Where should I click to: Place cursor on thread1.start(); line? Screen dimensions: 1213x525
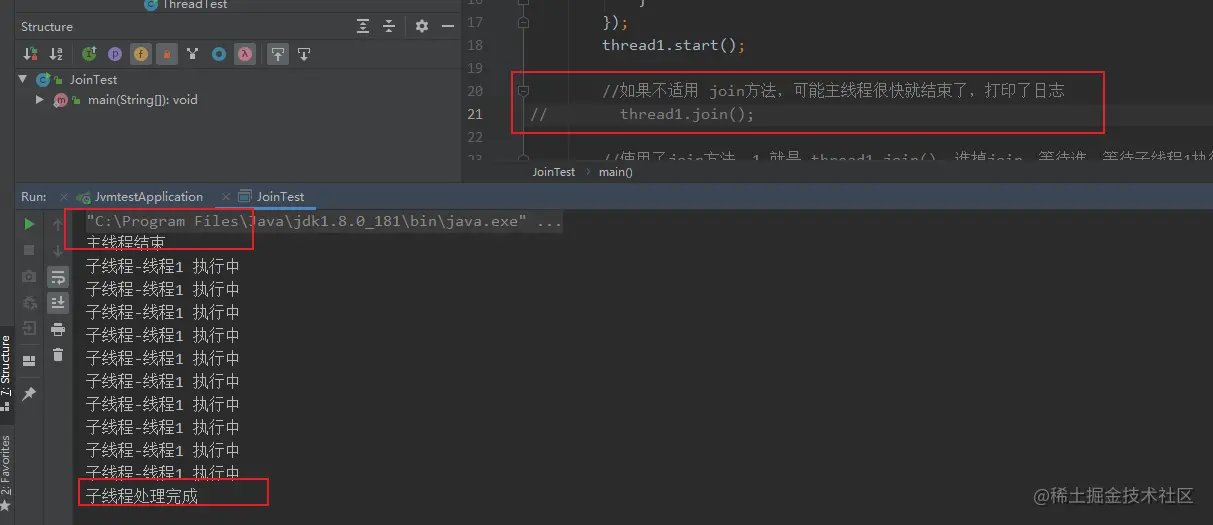[x=673, y=45]
